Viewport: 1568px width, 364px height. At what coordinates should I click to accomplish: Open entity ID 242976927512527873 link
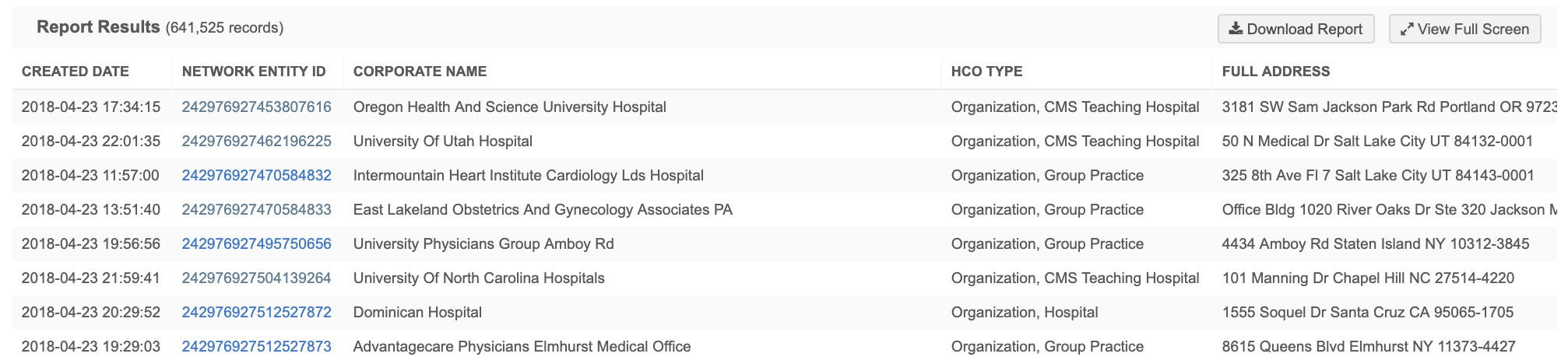coord(256,347)
